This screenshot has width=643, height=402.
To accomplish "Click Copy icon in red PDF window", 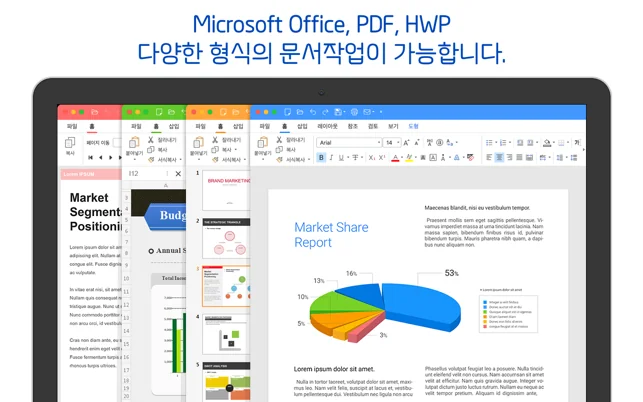I will pos(70,143).
